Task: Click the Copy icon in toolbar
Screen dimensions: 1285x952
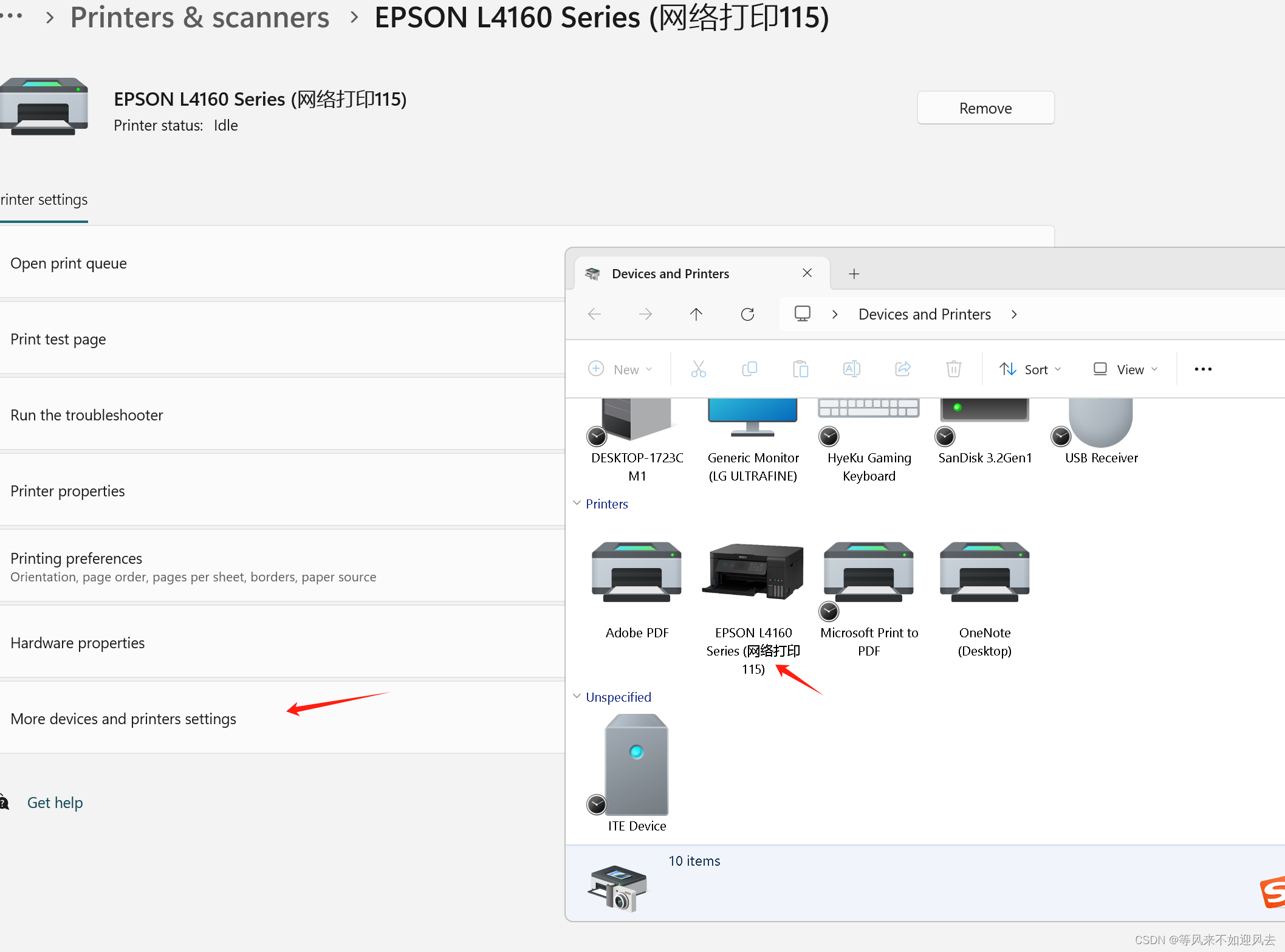Action: 749,369
